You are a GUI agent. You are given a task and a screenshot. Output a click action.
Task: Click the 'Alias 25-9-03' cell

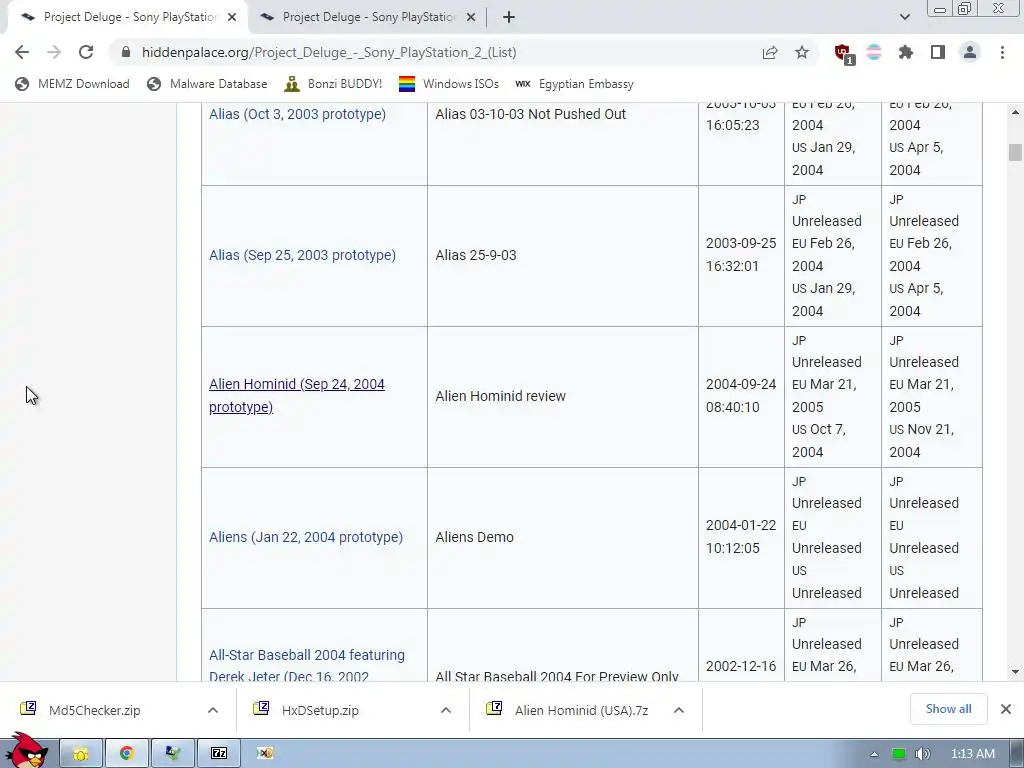[x=563, y=255]
